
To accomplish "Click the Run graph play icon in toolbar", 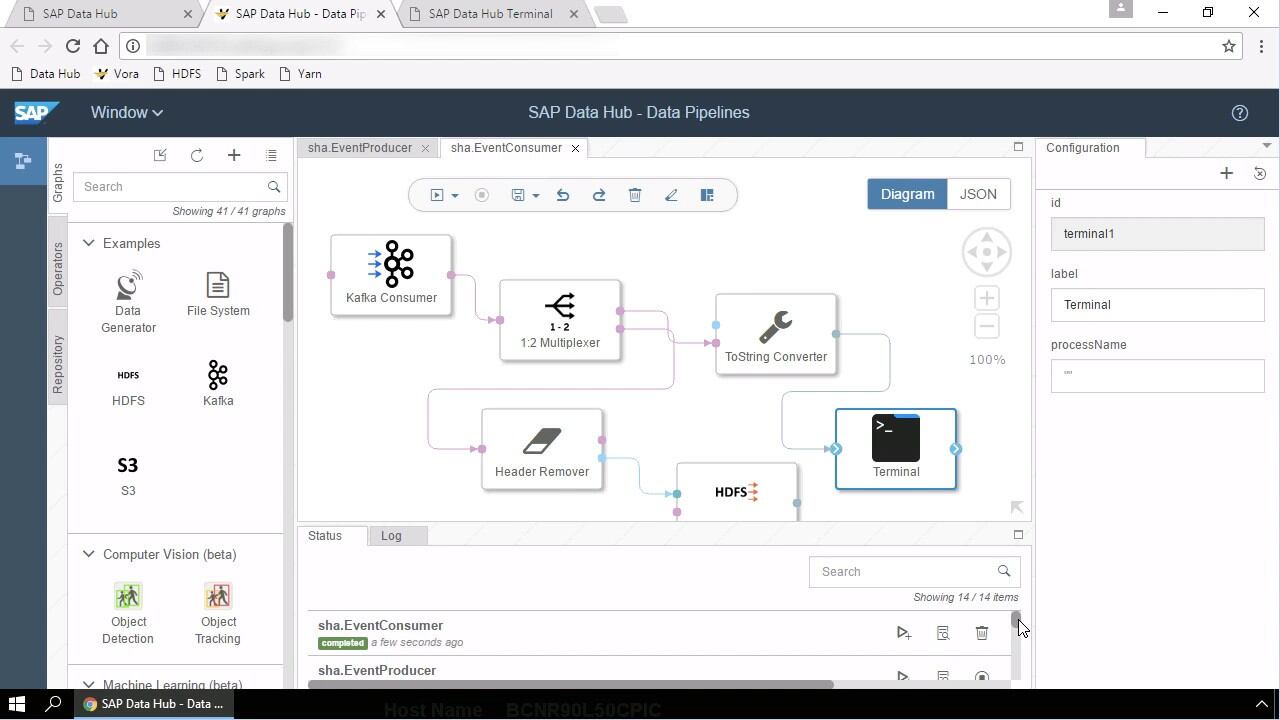I will [x=437, y=195].
